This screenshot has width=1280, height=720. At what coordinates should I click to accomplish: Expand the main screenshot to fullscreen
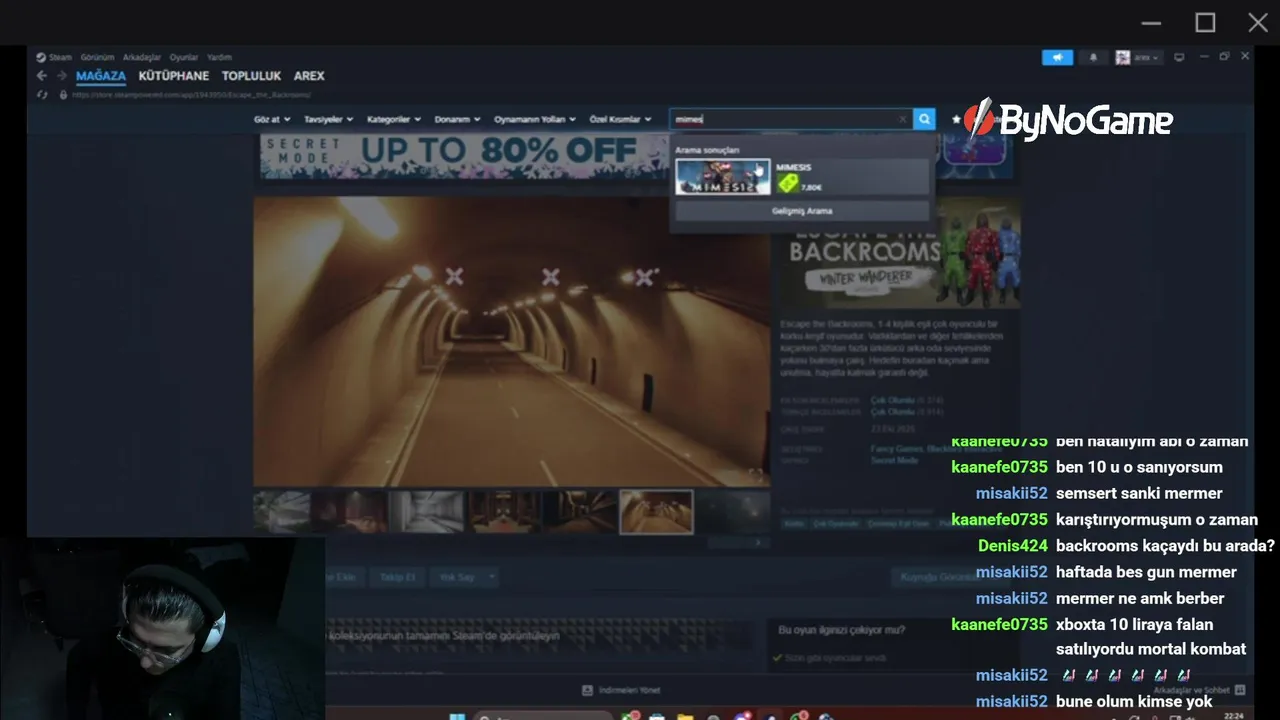756,474
